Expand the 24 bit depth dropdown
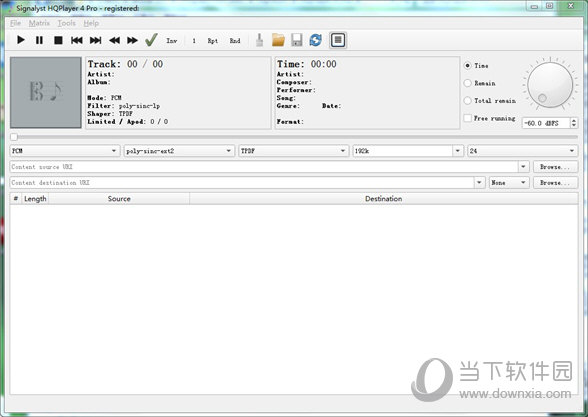 pos(522,151)
